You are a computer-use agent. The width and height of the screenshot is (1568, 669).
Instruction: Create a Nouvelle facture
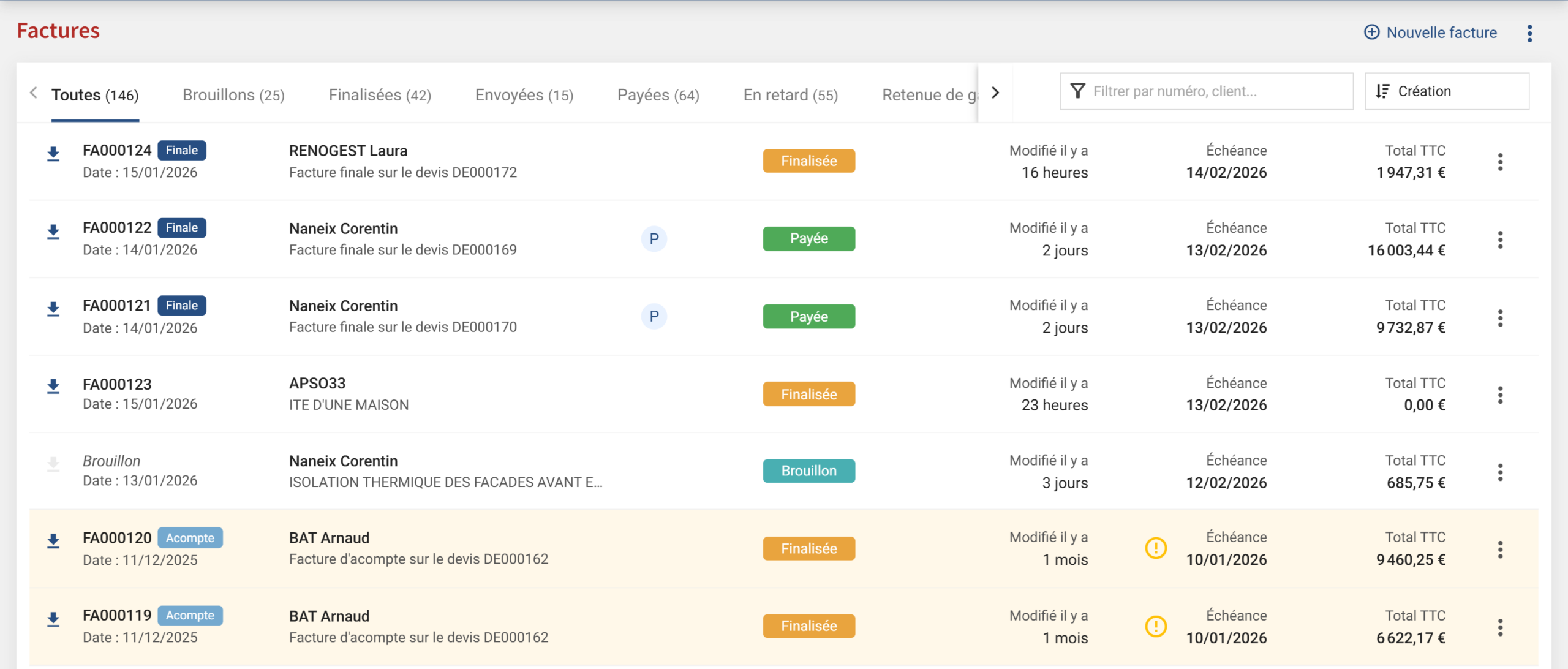[1430, 32]
